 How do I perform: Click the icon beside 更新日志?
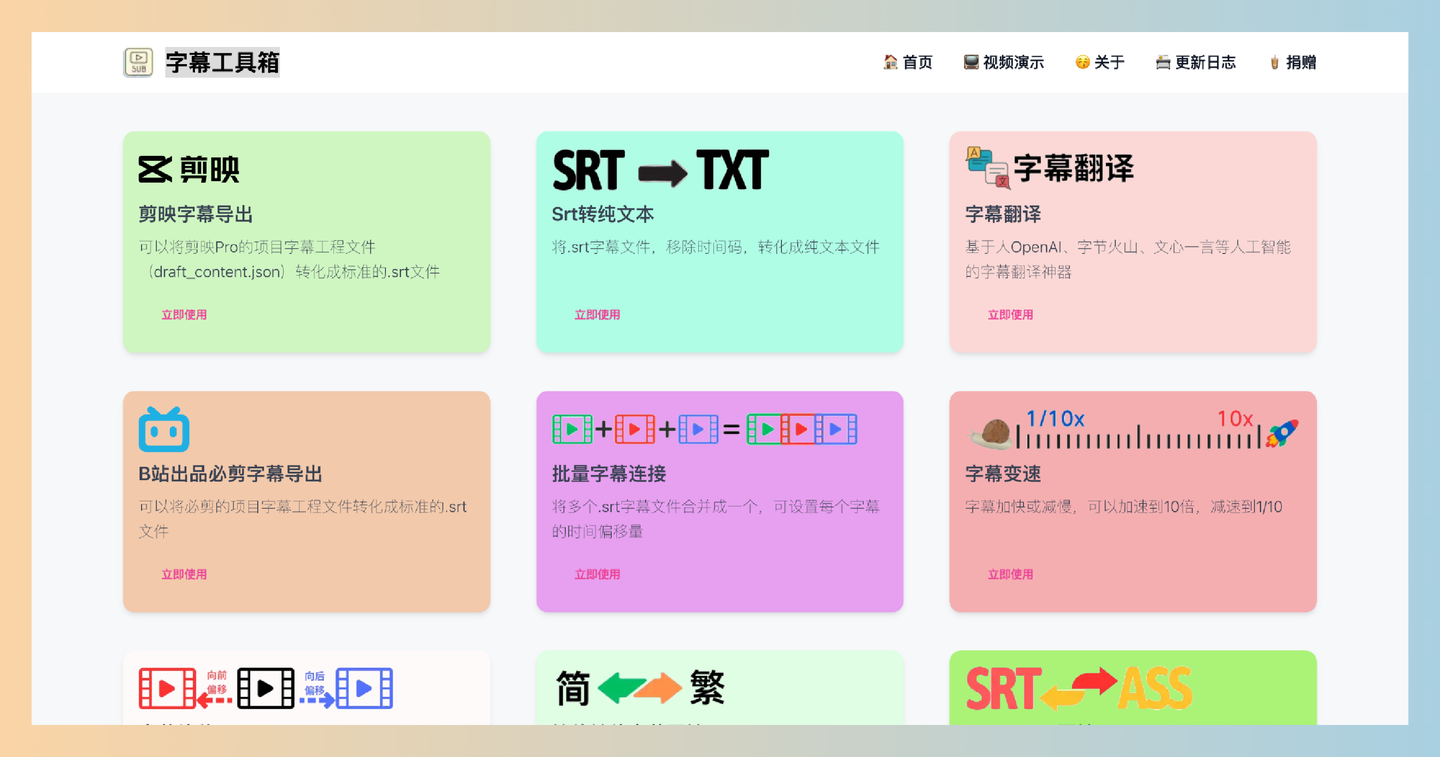click(x=1162, y=62)
